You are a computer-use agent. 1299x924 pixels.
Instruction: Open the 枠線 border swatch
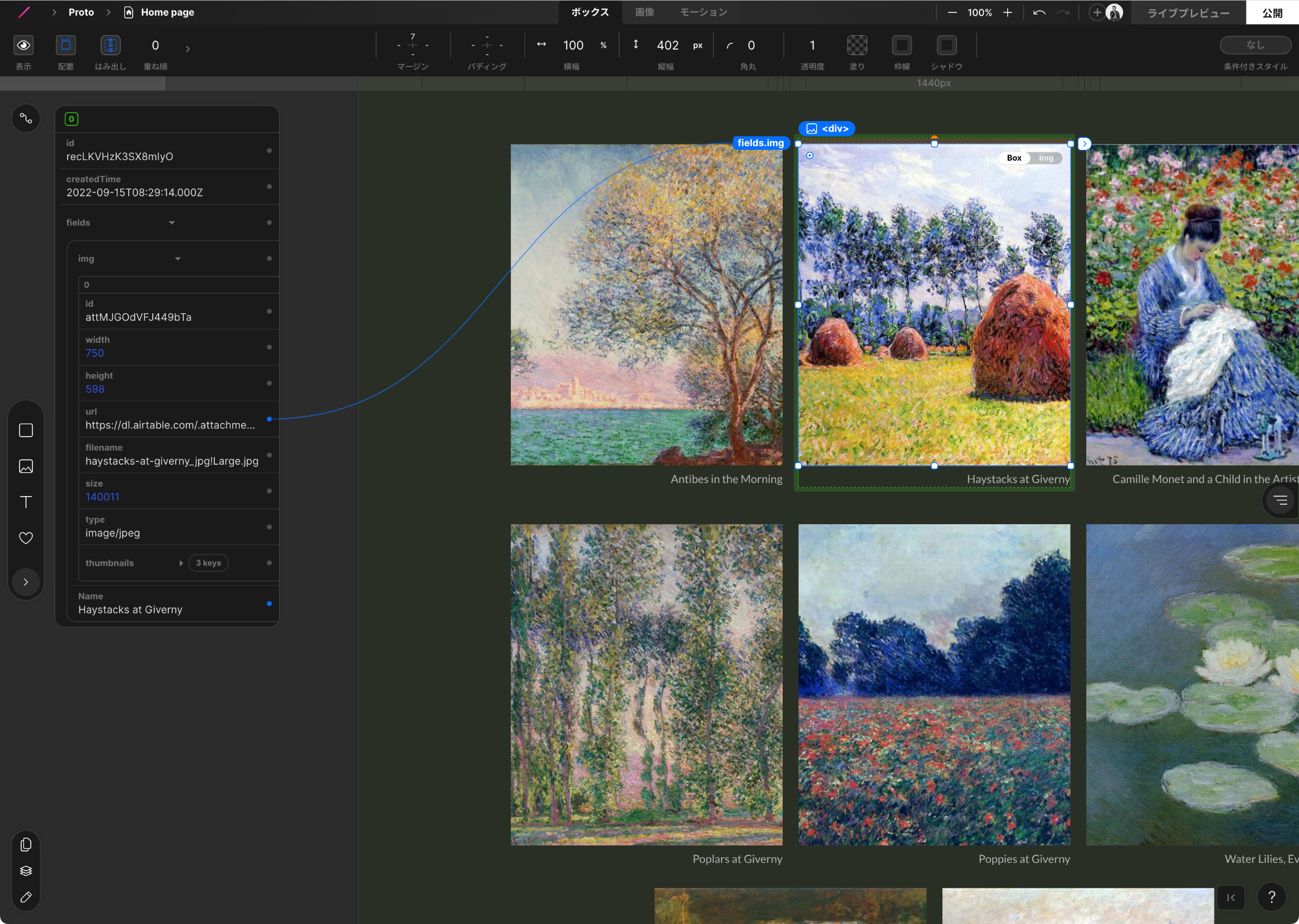(x=902, y=45)
